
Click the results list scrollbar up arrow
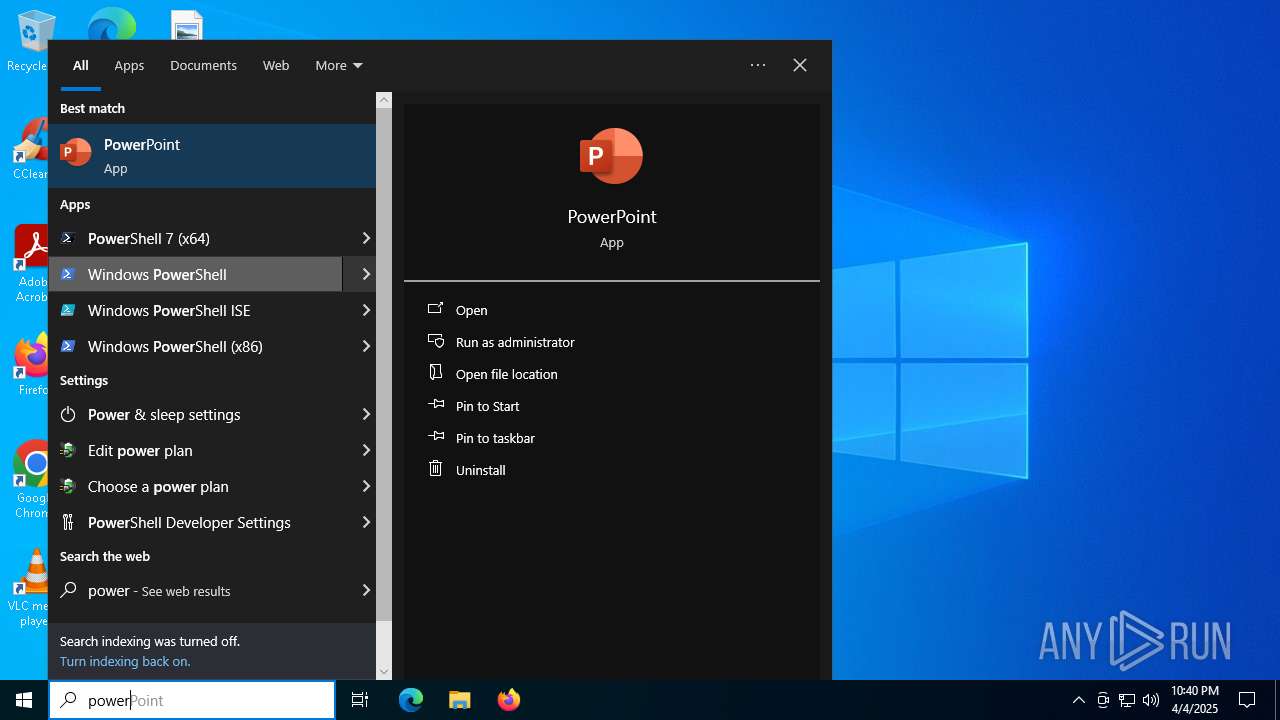(384, 100)
